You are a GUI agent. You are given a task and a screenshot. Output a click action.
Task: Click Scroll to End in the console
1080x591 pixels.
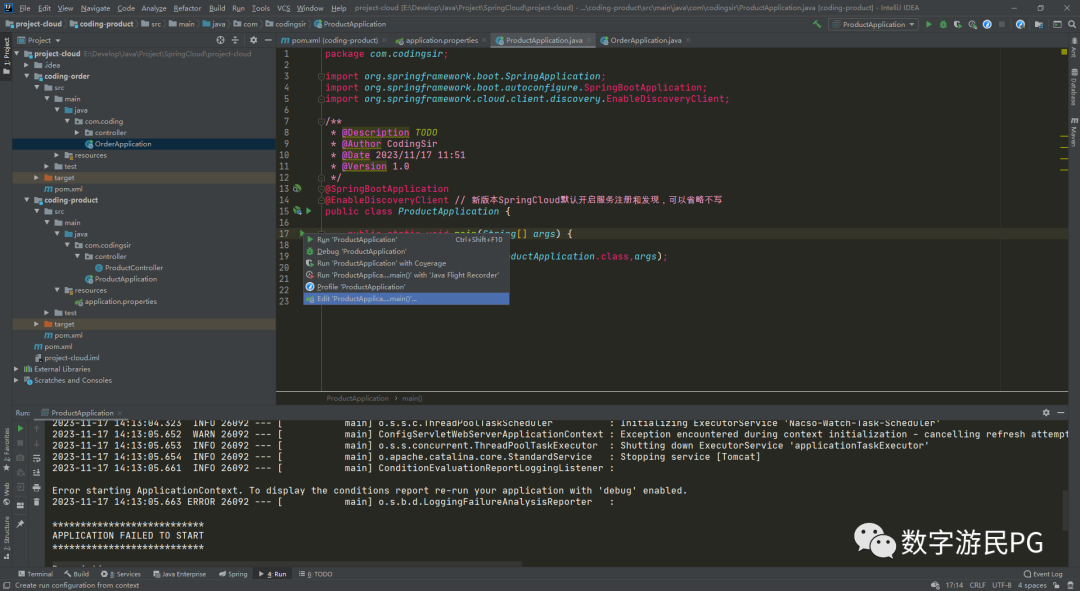tap(37, 473)
